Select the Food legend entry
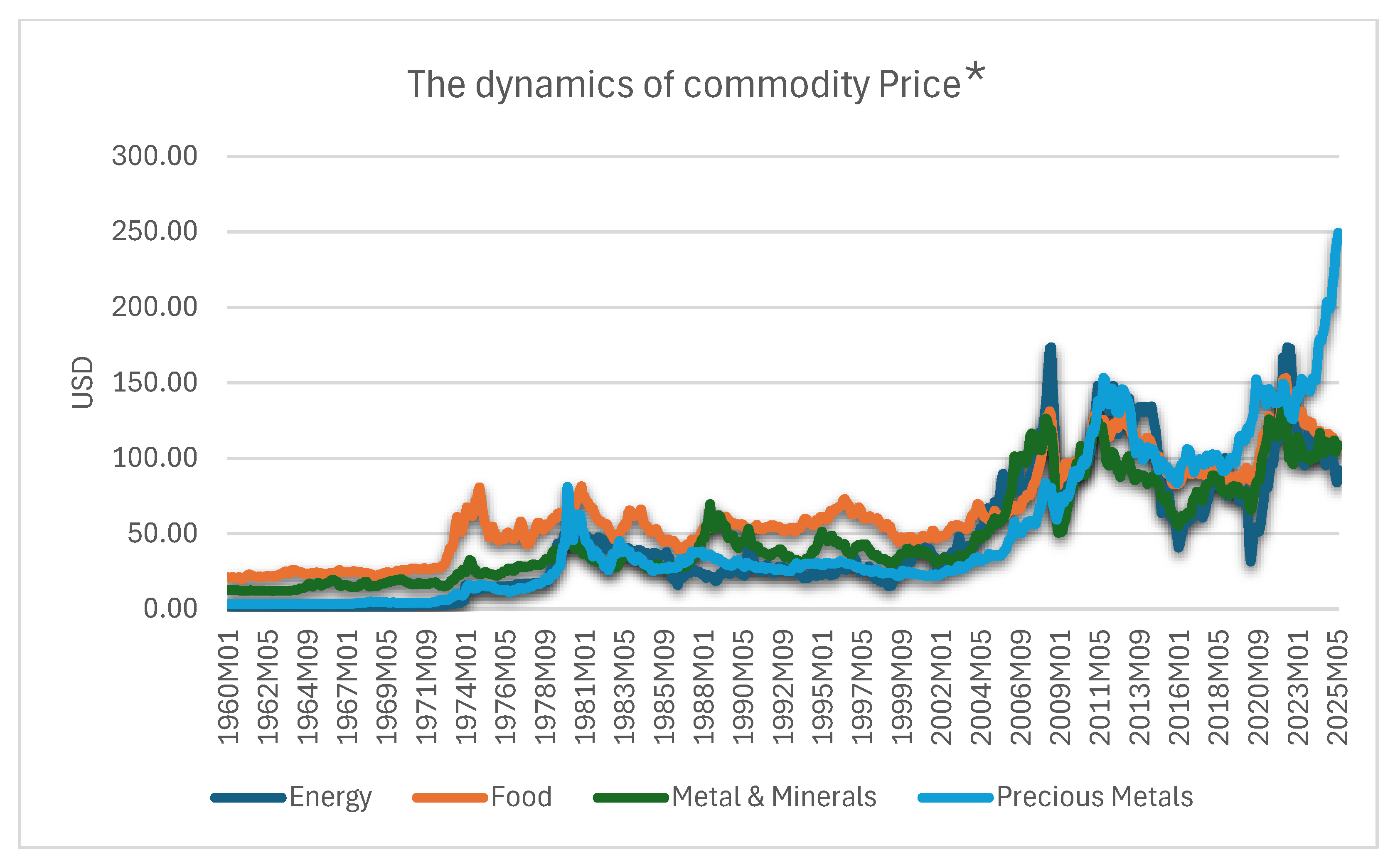The width and height of the screenshot is (1400, 867). pos(482,797)
